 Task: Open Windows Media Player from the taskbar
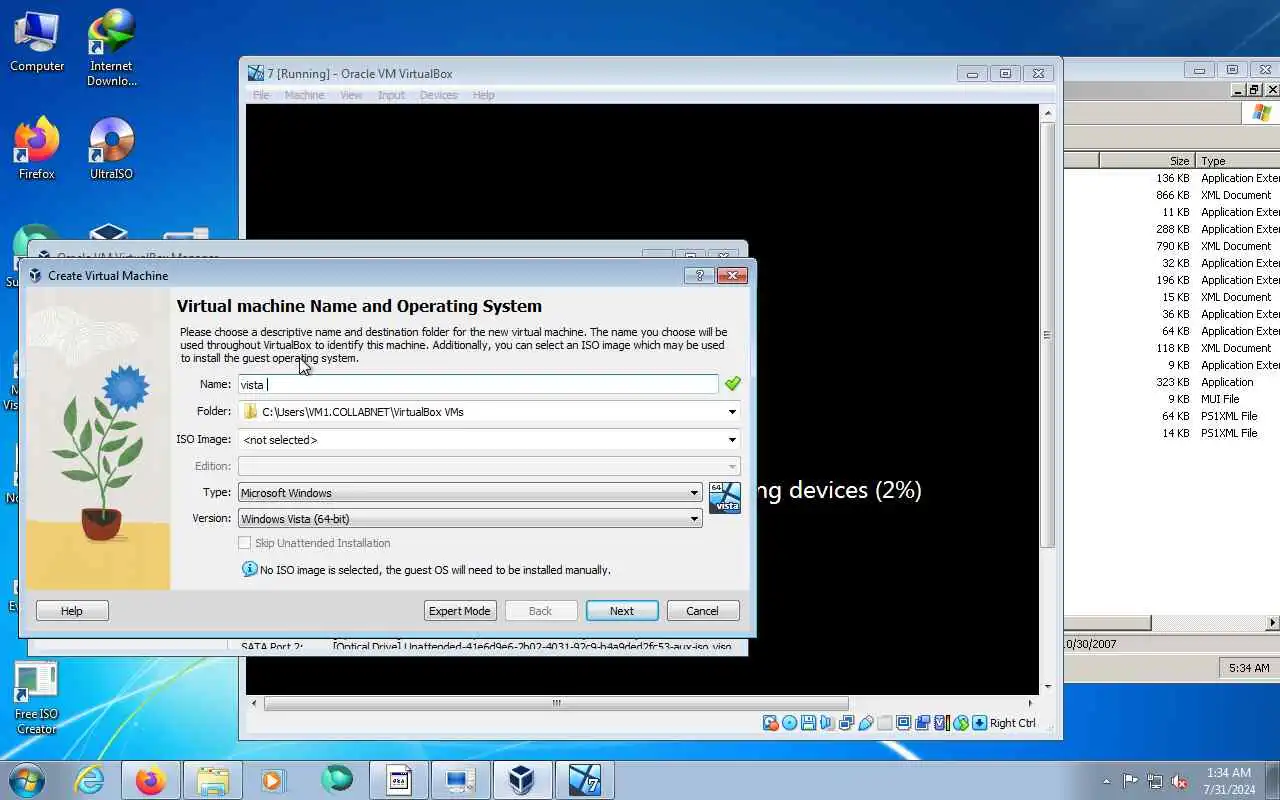point(273,780)
